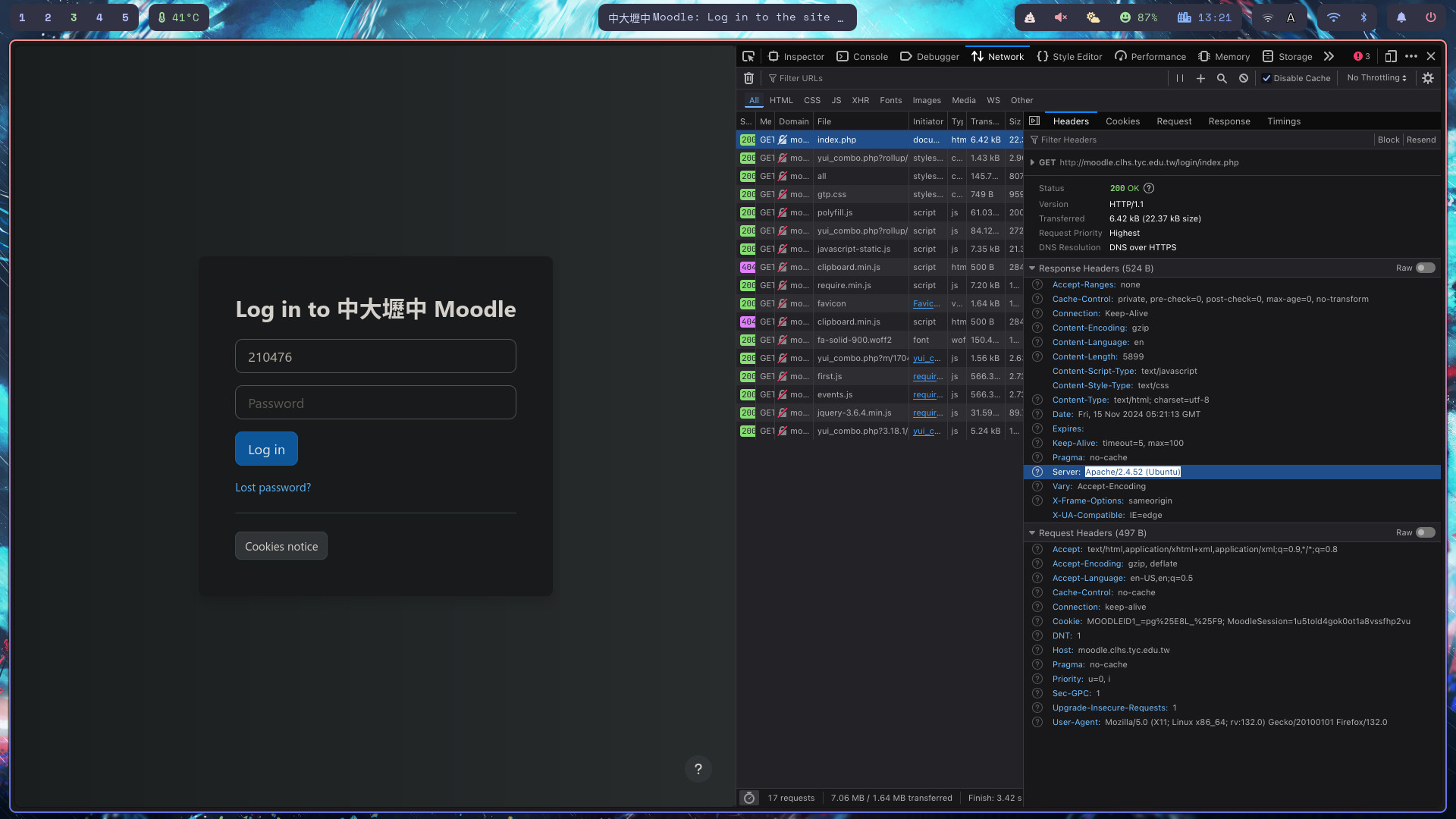Toggle the Disable Cache checkbox

pyautogui.click(x=1266, y=78)
